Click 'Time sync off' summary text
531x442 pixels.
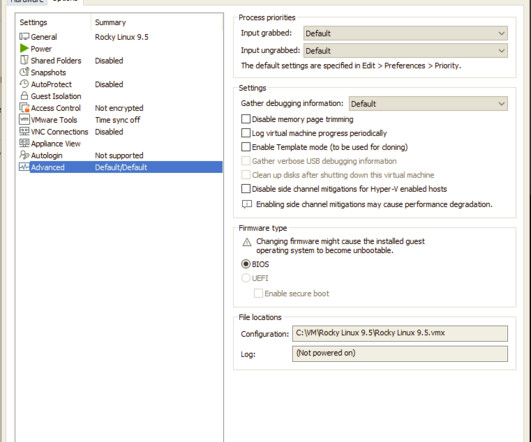coord(118,120)
